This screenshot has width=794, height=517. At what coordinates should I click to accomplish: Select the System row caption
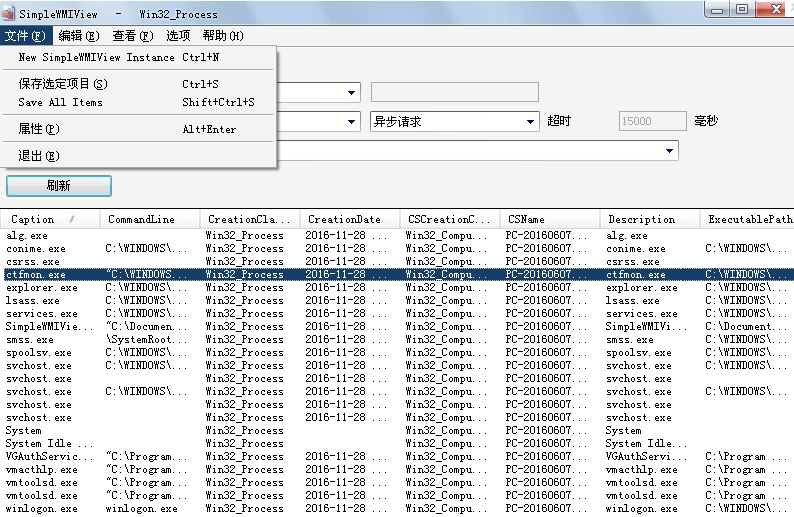point(23,430)
